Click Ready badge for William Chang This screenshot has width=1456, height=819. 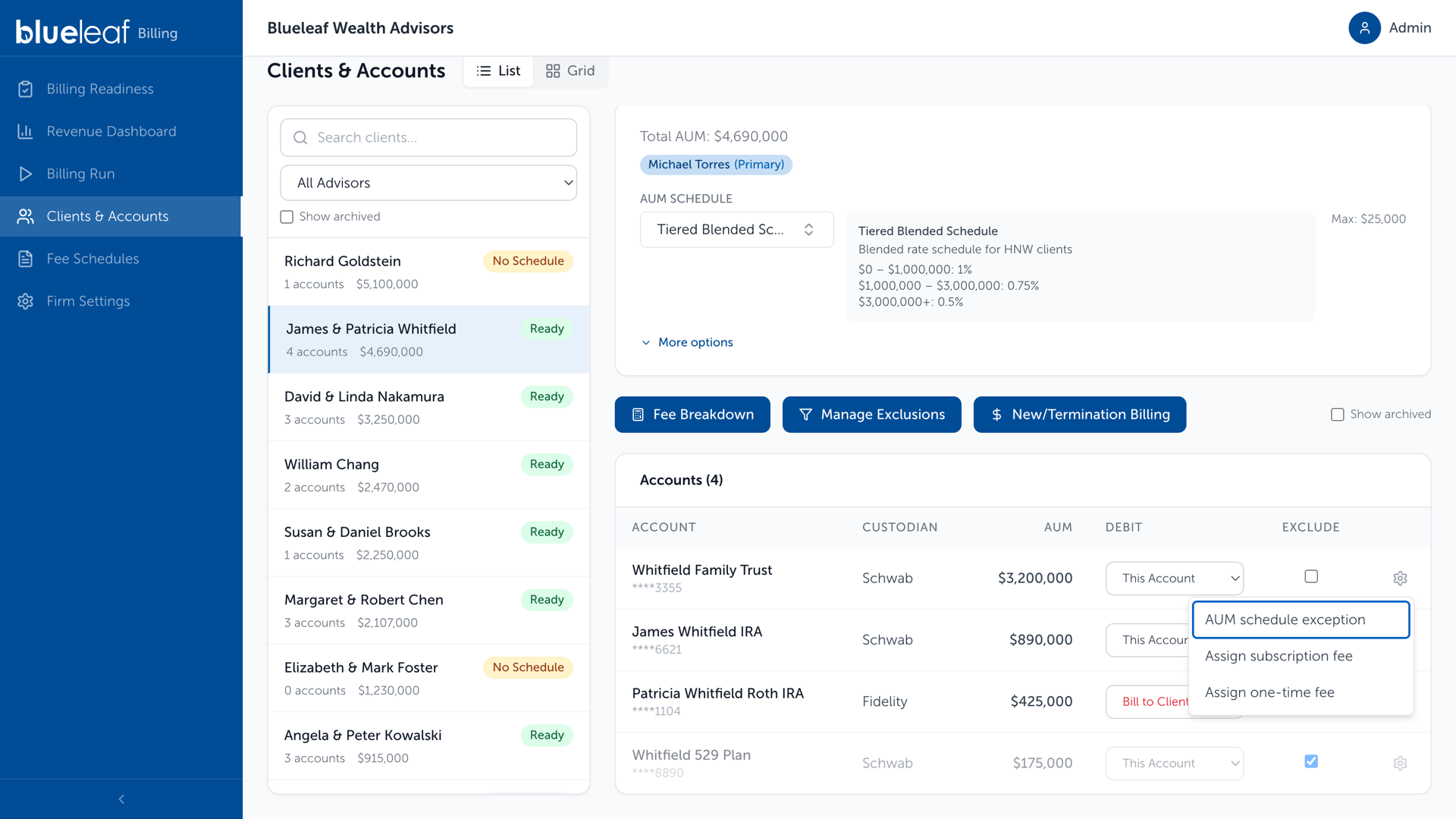(x=547, y=464)
